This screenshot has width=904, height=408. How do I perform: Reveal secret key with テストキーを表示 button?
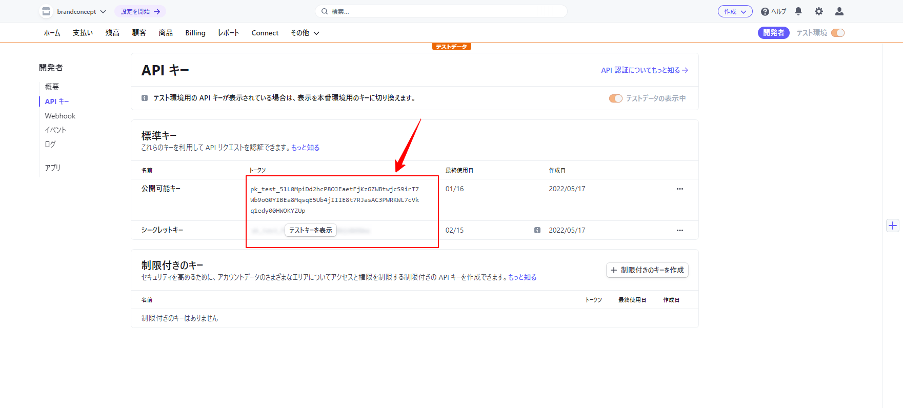(310, 230)
